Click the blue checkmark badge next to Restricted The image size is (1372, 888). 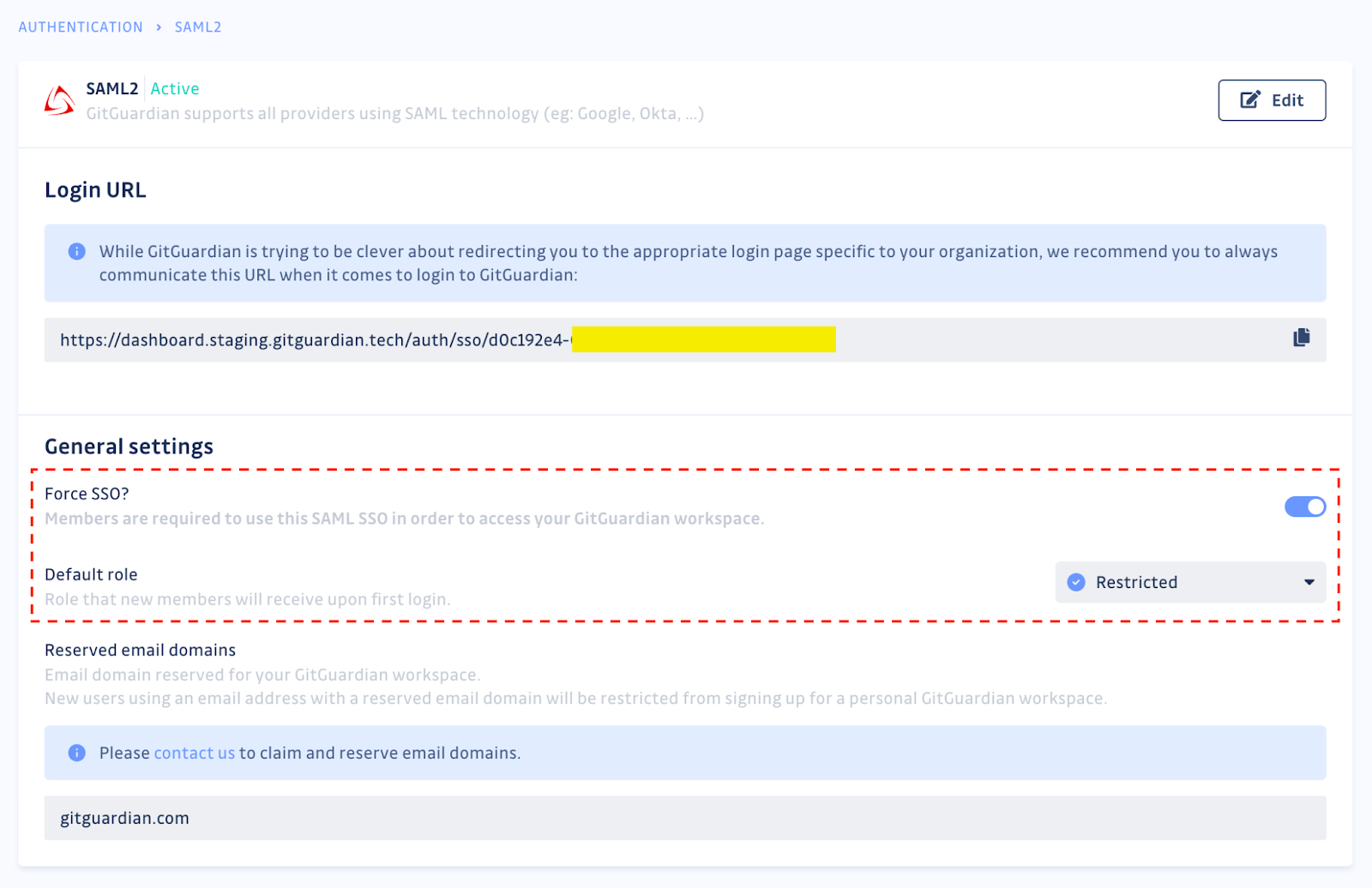1075,582
